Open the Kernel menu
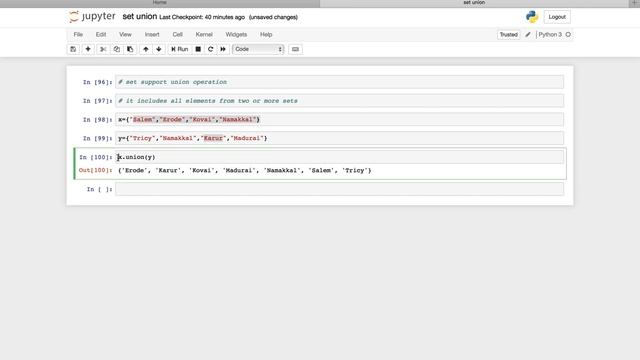This screenshot has width=640, height=360. click(x=204, y=35)
